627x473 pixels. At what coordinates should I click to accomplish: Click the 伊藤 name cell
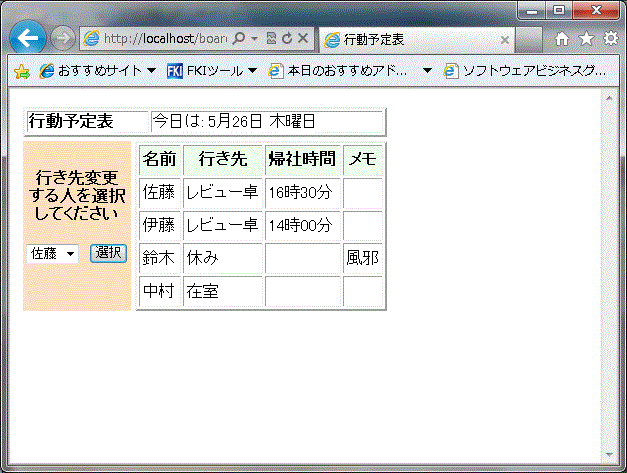(x=160, y=226)
